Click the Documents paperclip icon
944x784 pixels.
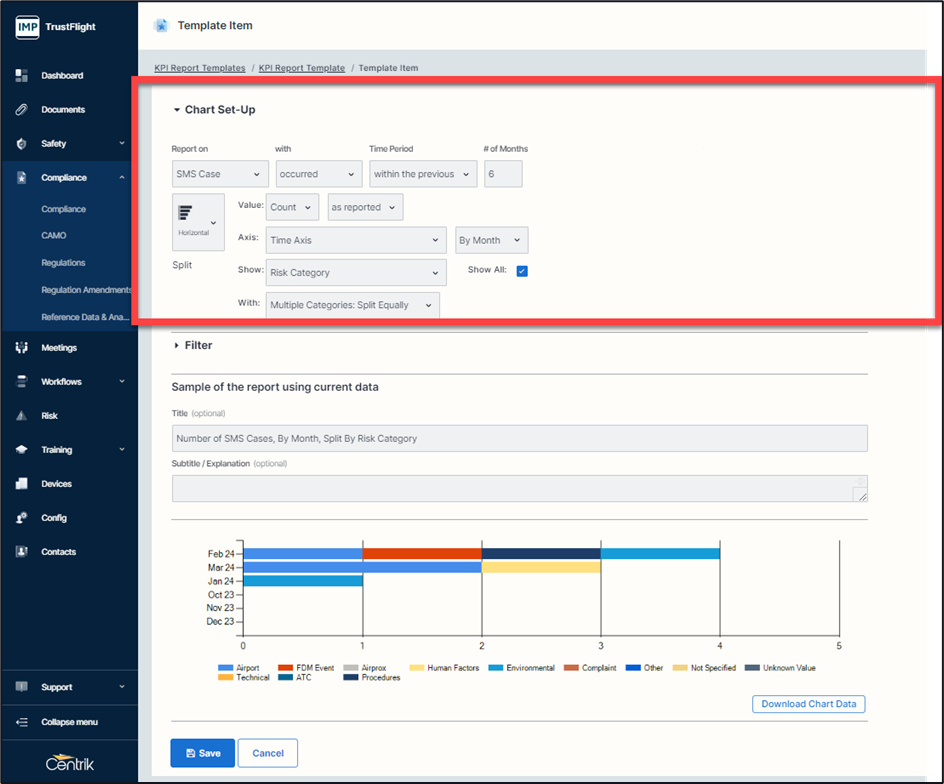(x=21, y=110)
